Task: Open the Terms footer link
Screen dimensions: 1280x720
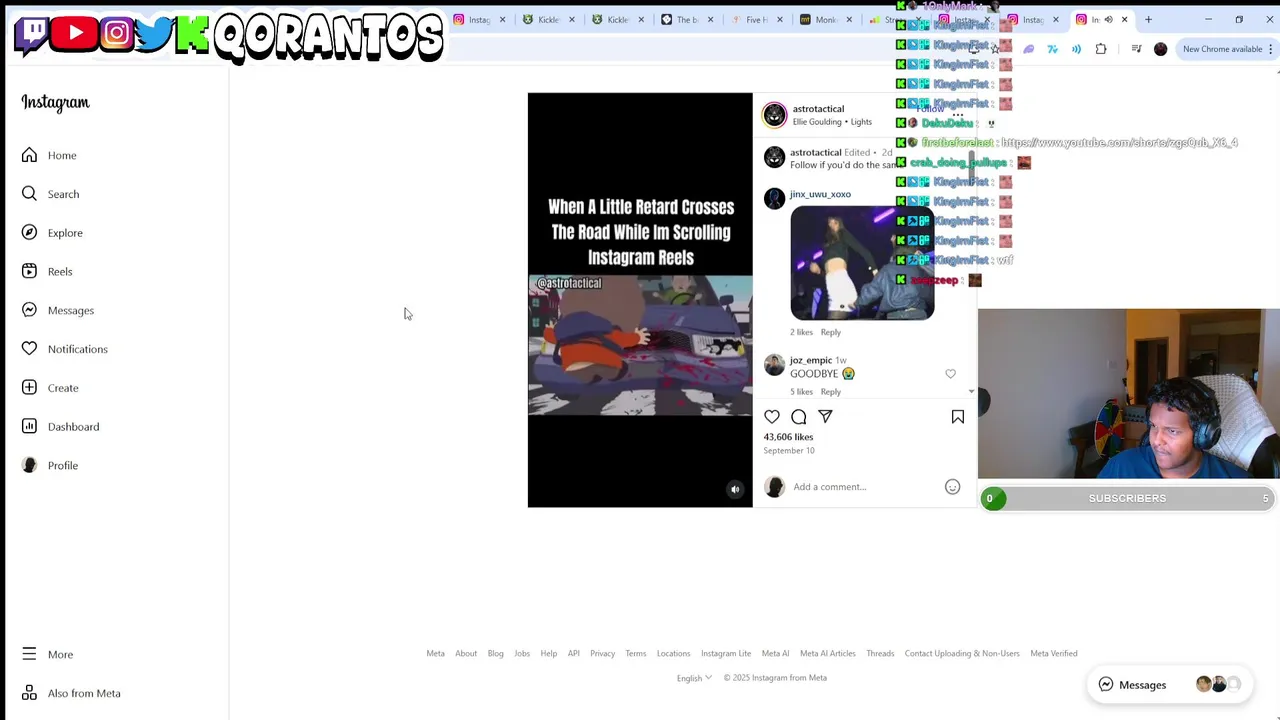Action: [x=636, y=653]
